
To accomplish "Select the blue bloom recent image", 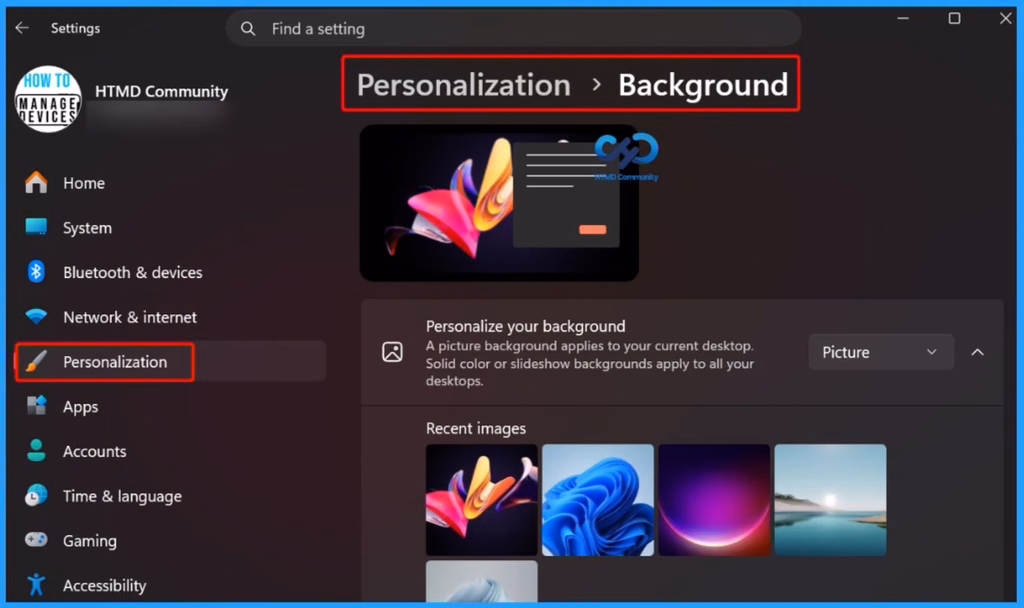I will tap(598, 500).
